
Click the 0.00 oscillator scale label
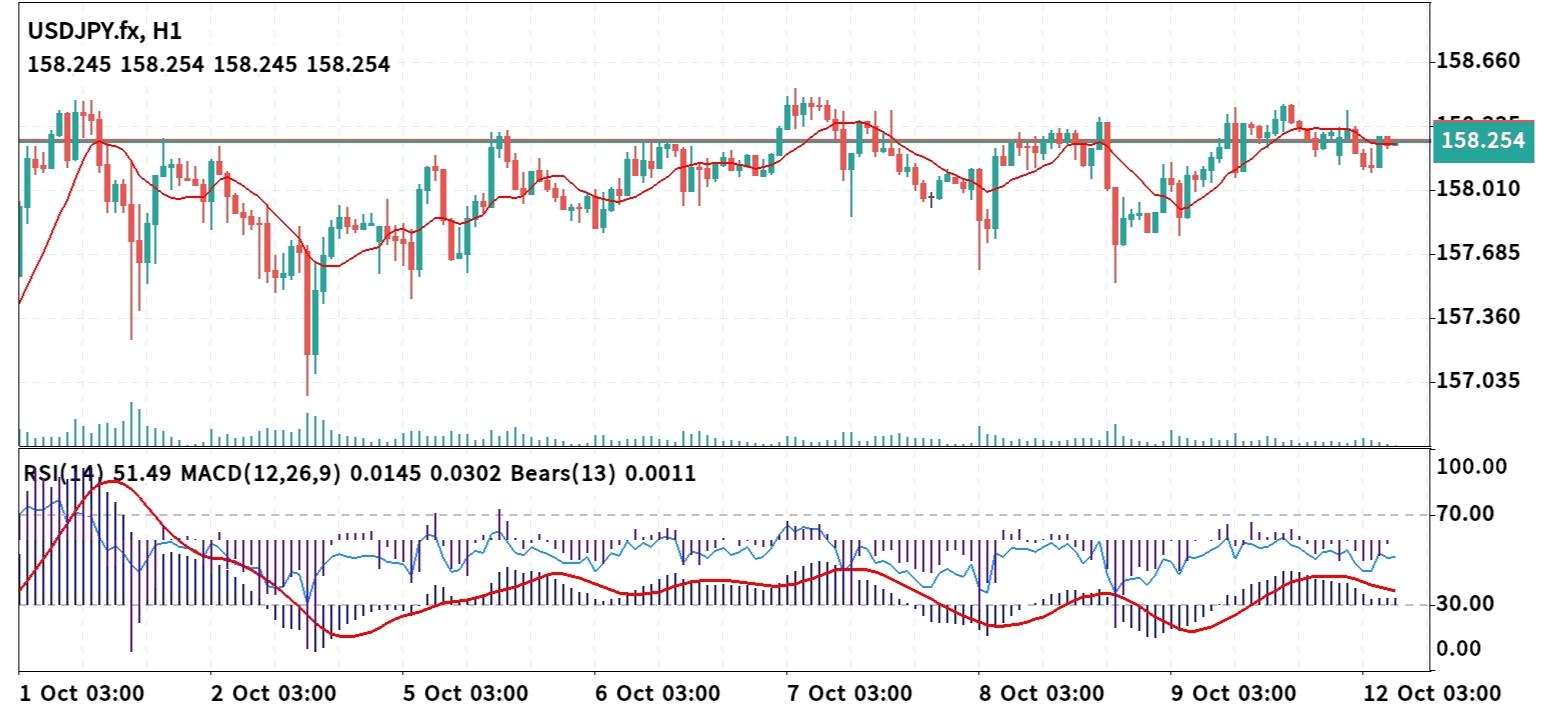pos(1459,649)
